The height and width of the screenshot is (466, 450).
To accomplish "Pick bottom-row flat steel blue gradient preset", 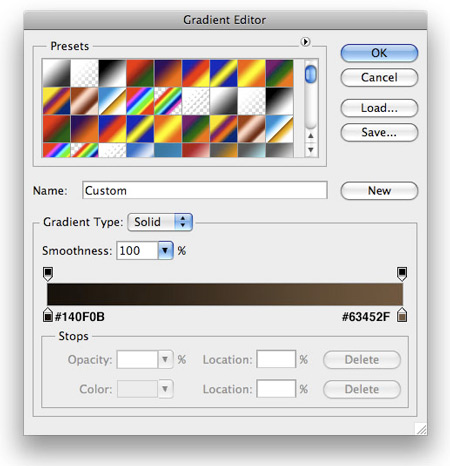I will (168, 150).
